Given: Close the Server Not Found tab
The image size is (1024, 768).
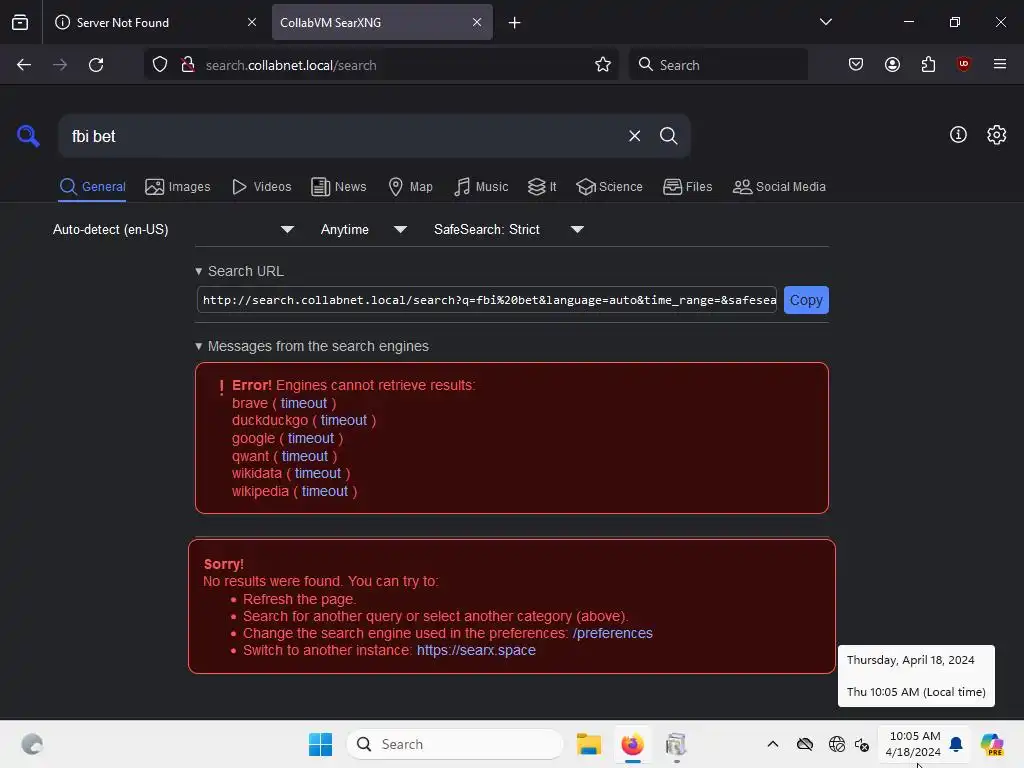Looking at the screenshot, I should click(x=252, y=22).
